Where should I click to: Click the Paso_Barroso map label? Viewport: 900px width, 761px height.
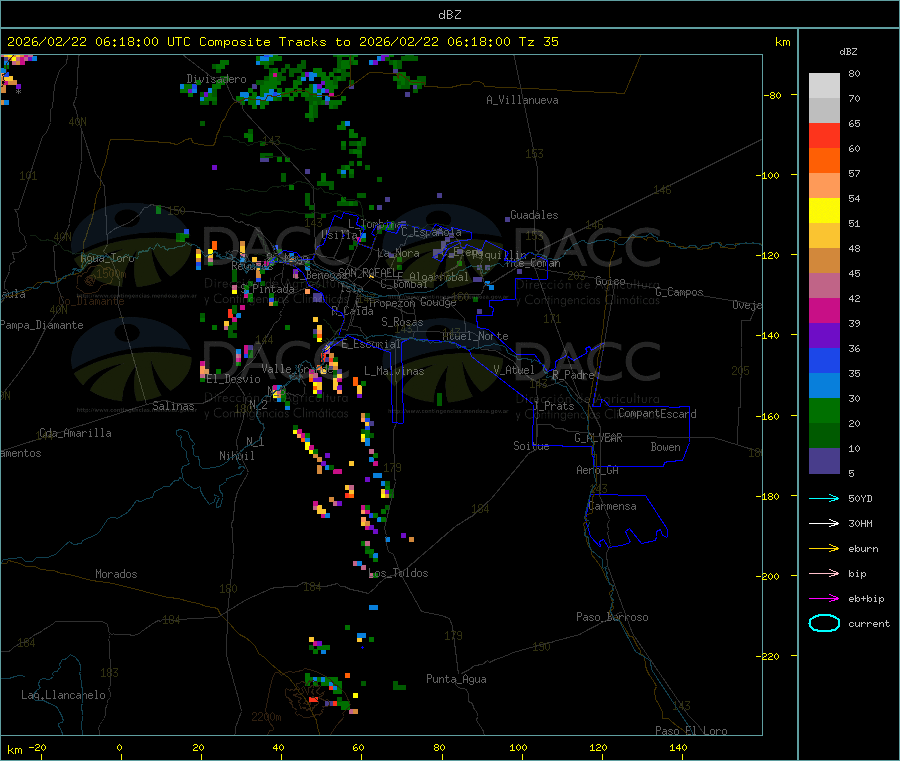612,617
